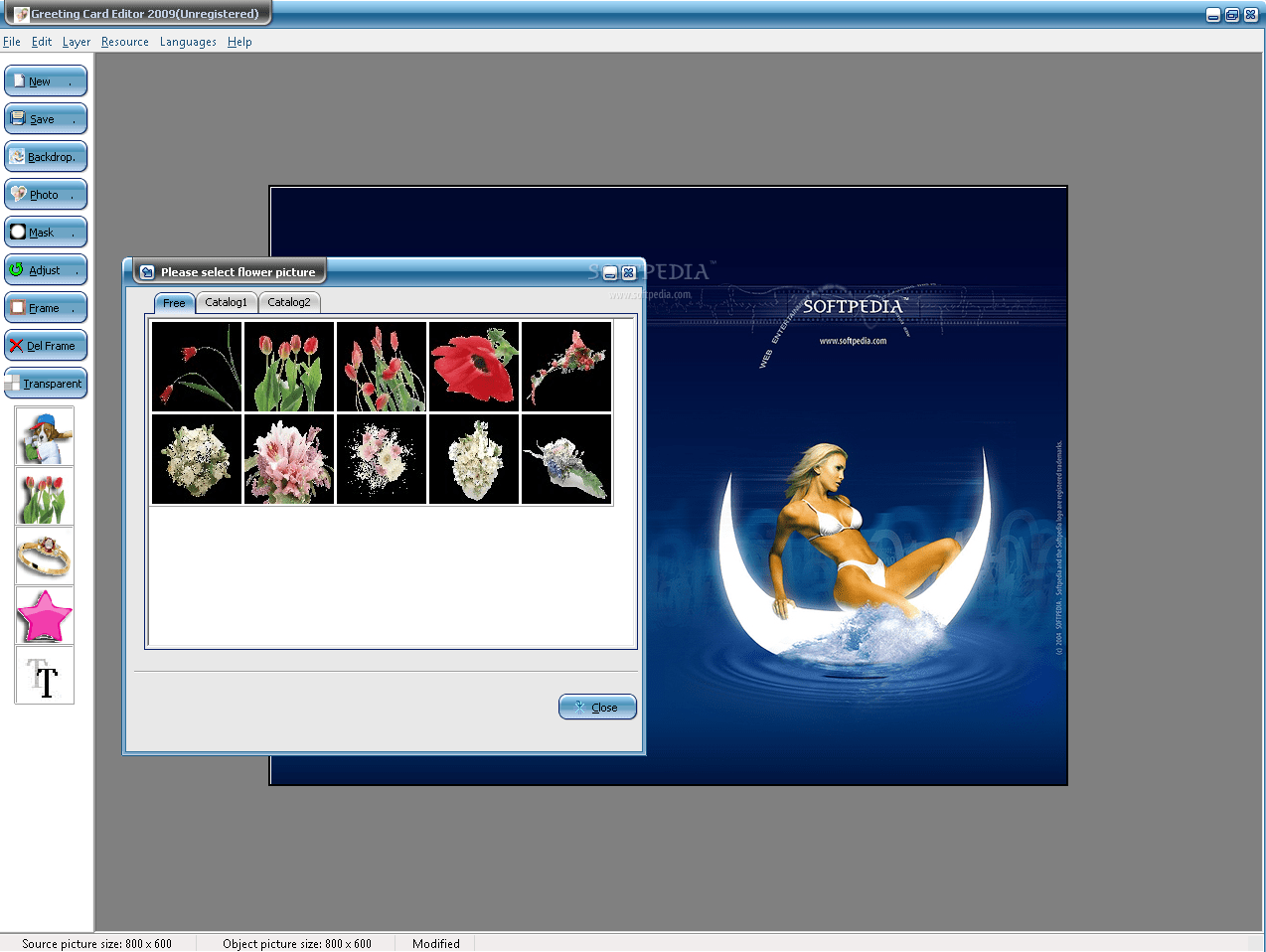Open the Resource menu
The height and width of the screenshot is (952, 1266).
coord(124,42)
